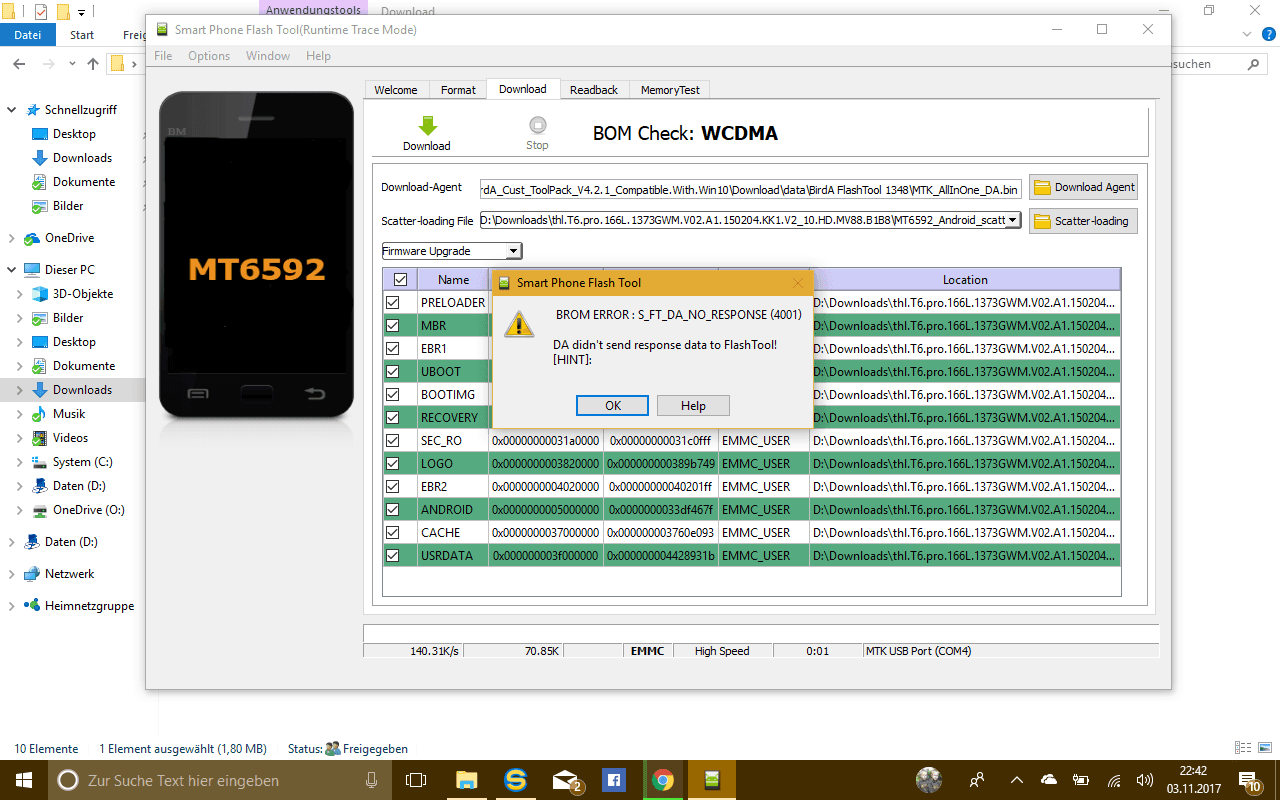Open Task View on taskbar
This screenshot has width=1280, height=800.
416,780
